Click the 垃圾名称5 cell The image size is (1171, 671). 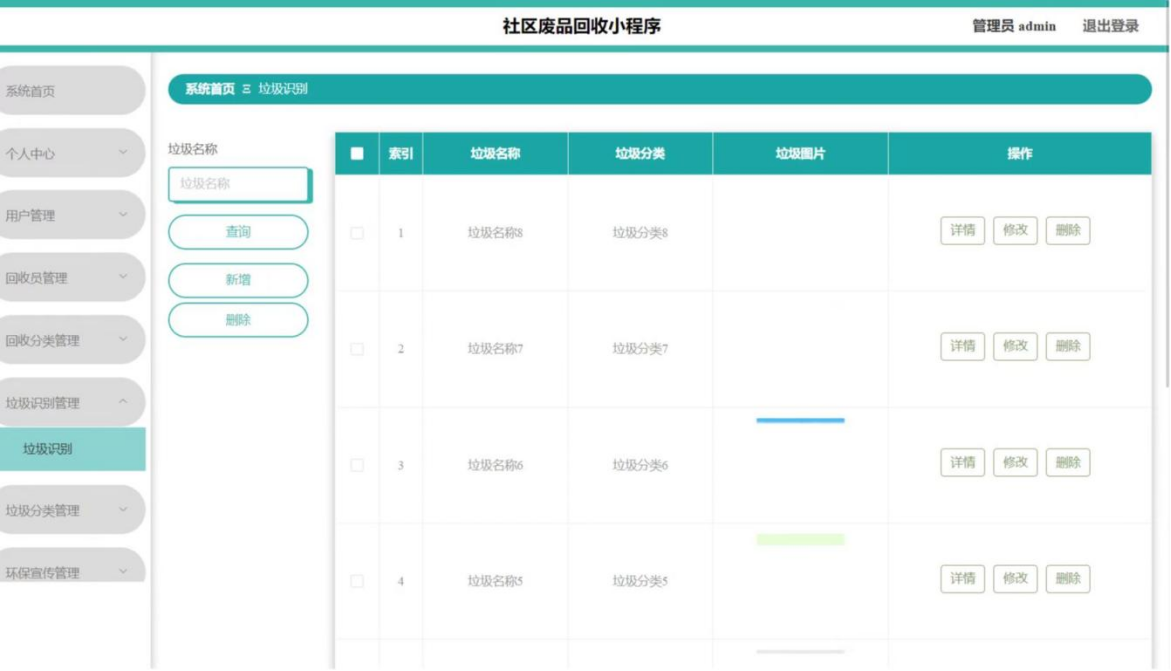point(495,581)
